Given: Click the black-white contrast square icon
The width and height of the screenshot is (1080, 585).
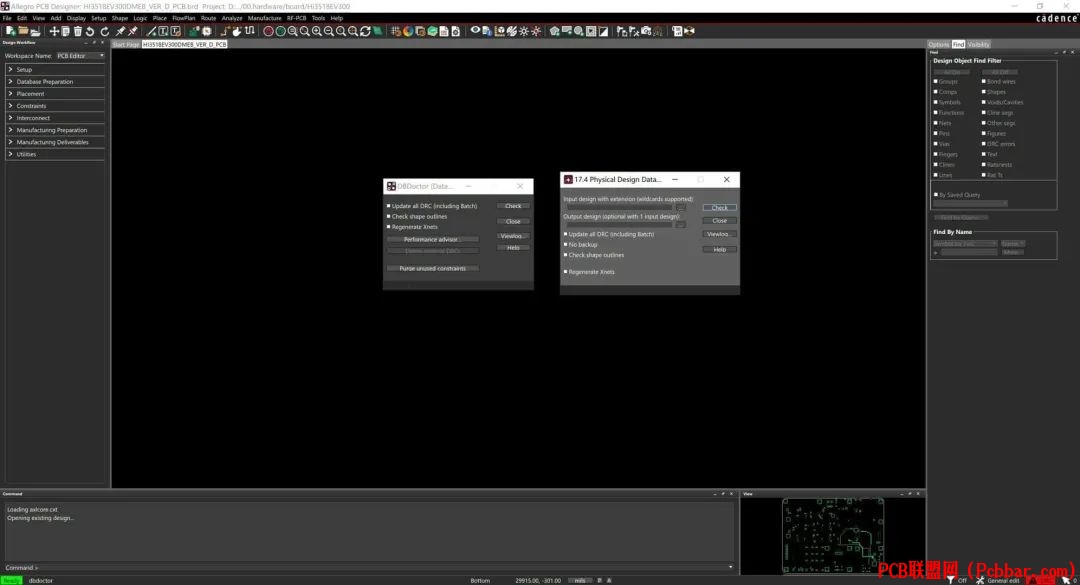Looking at the screenshot, I should point(603,31).
